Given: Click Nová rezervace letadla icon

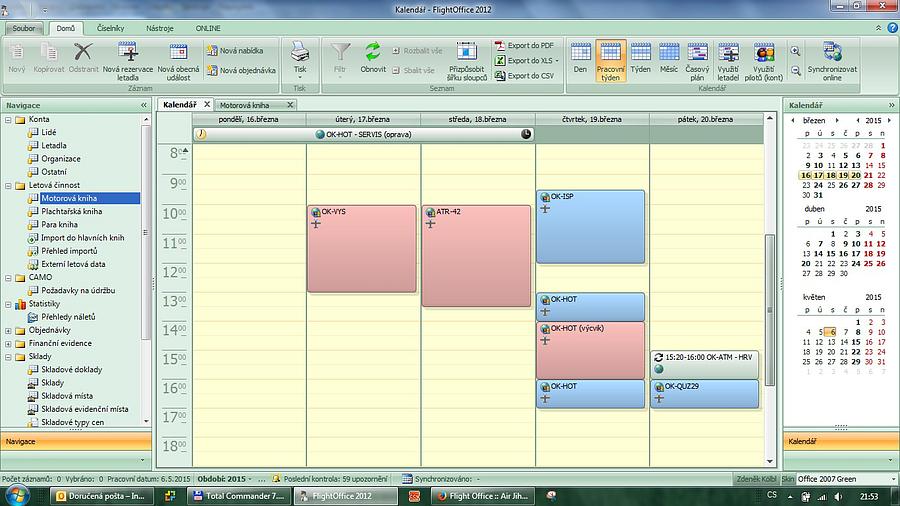Looking at the screenshot, I should tap(127, 52).
